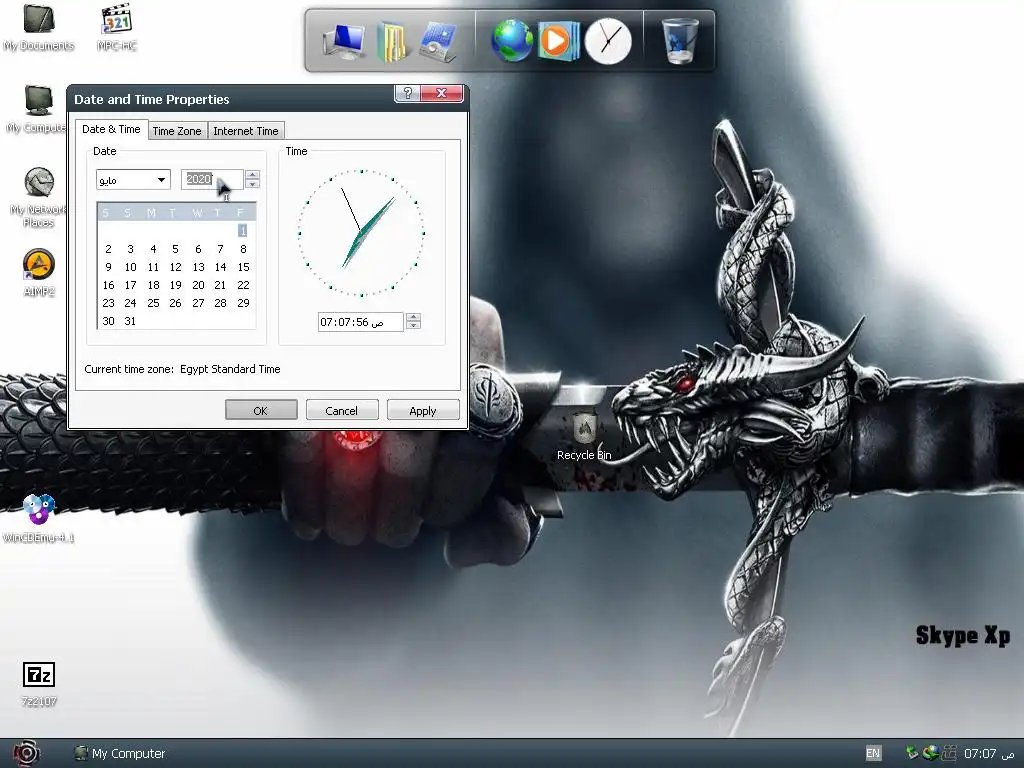Click the Apply button
This screenshot has height=768, width=1024.
[423, 411]
